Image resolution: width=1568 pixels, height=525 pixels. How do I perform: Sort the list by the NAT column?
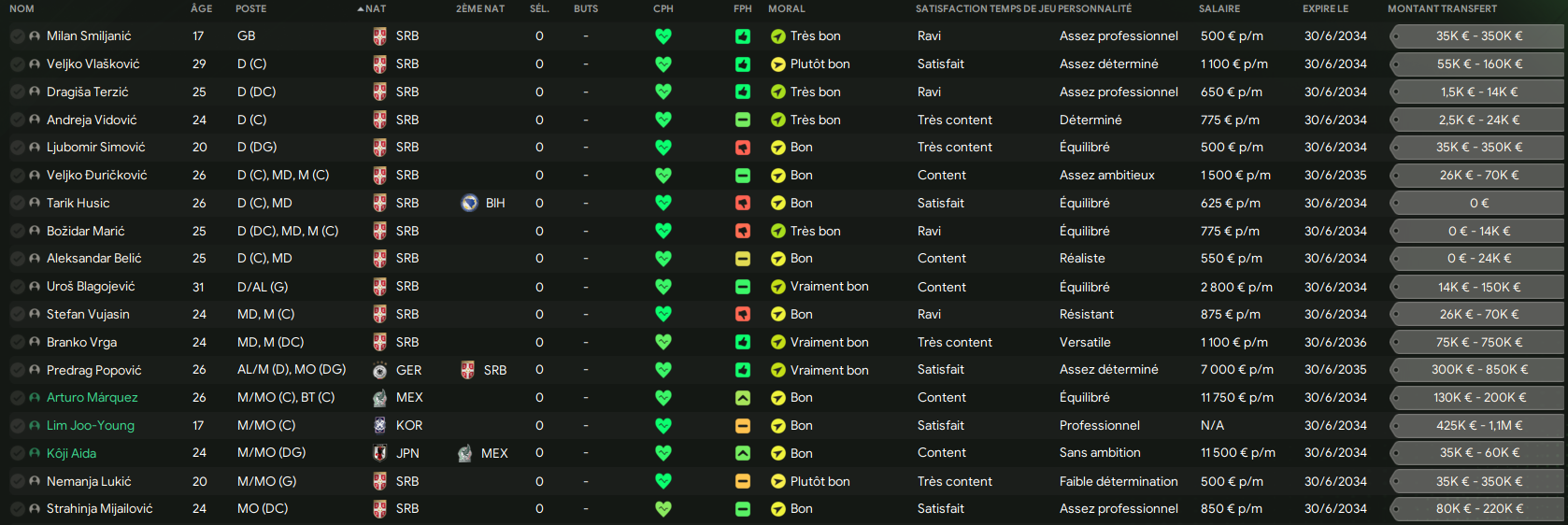[x=375, y=8]
